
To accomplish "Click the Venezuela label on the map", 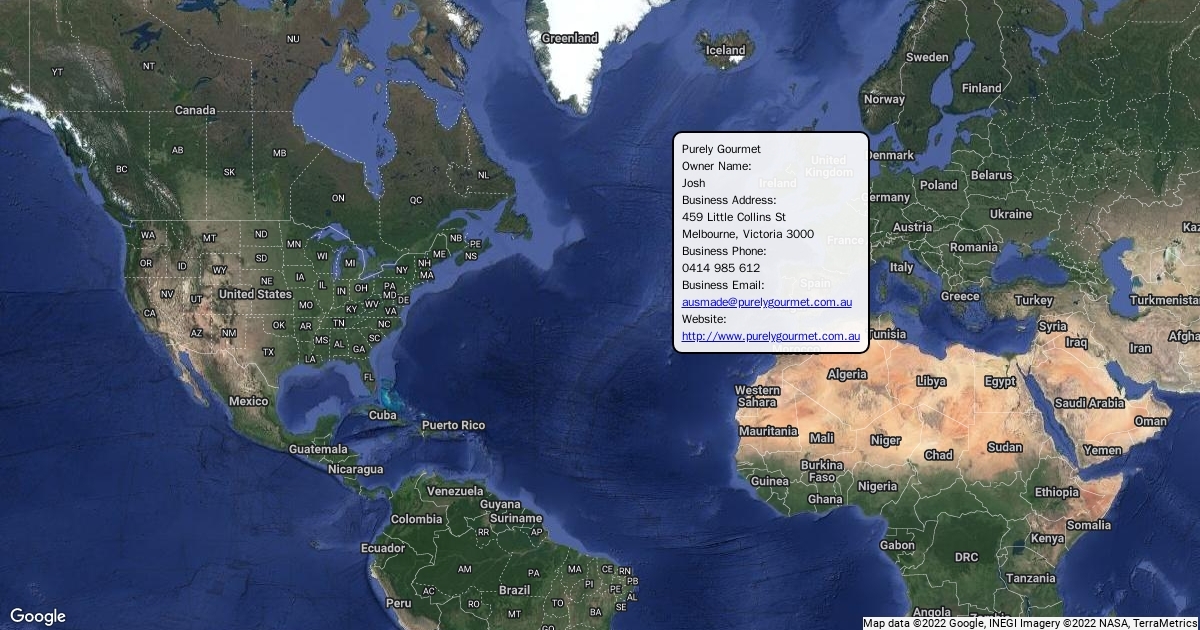I will (x=455, y=491).
